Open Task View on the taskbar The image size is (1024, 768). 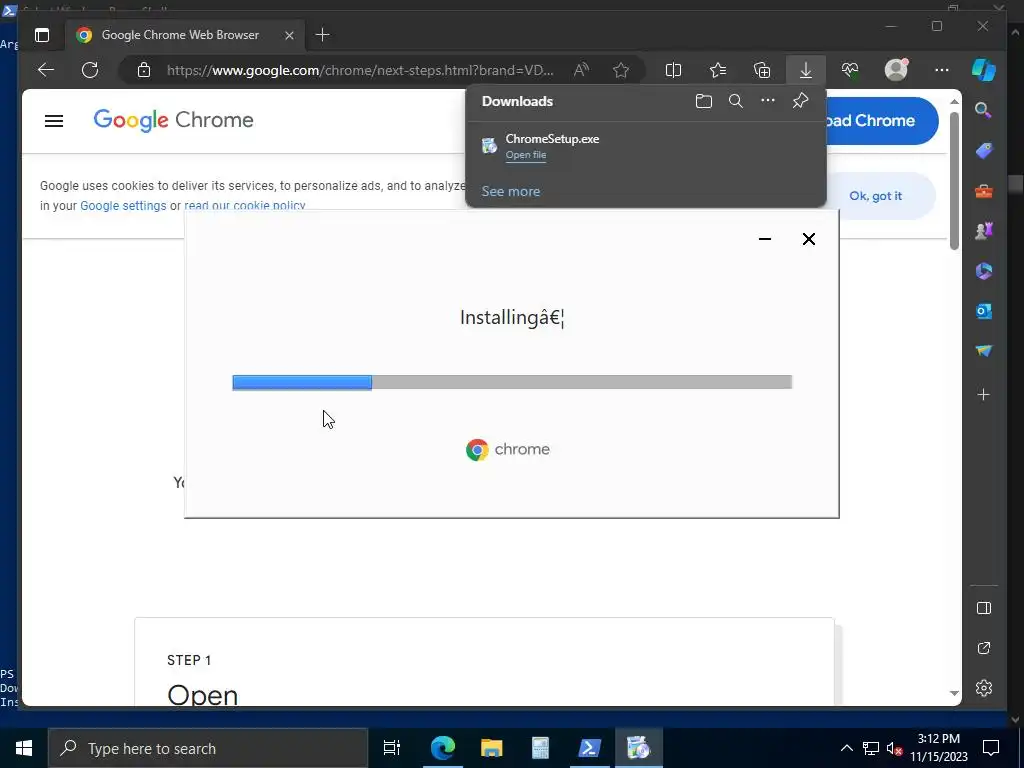coord(392,748)
